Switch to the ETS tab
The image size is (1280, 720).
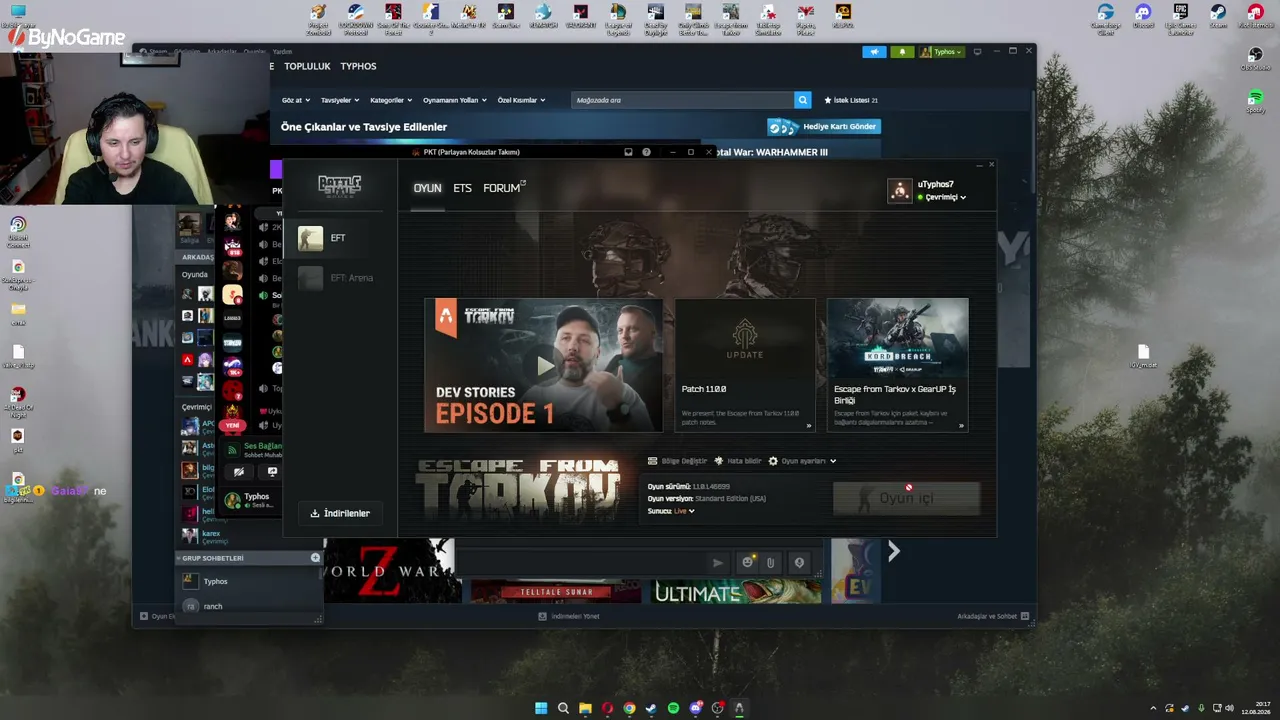coord(462,188)
